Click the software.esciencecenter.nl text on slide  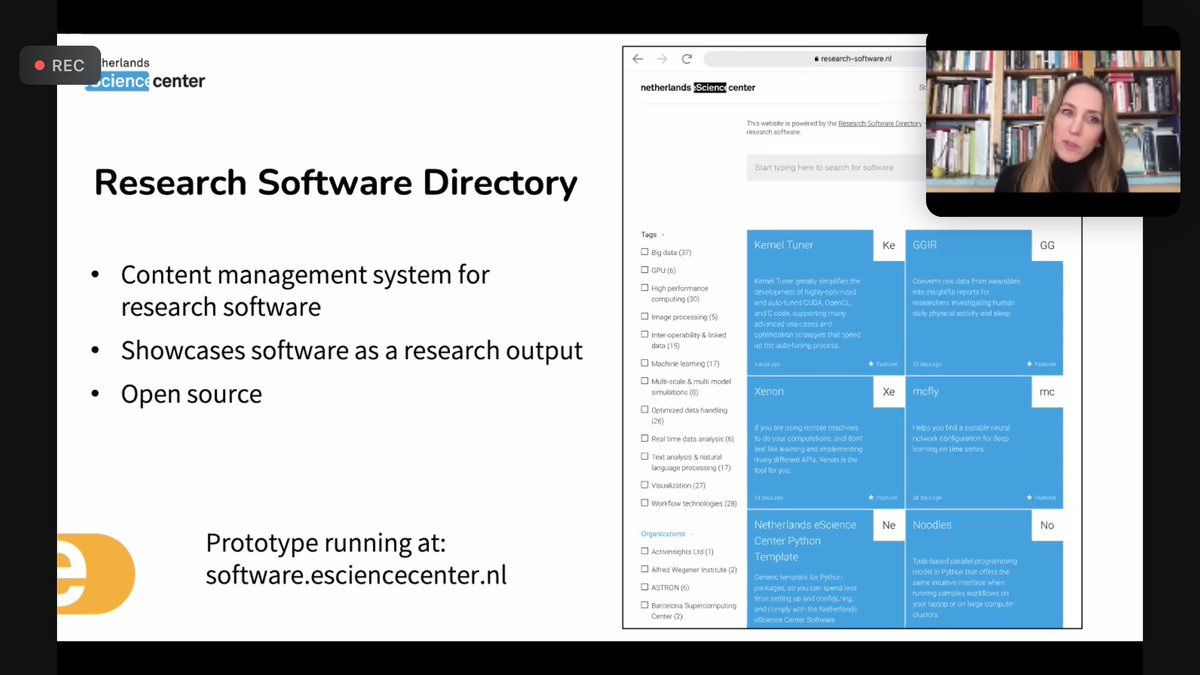click(356, 576)
